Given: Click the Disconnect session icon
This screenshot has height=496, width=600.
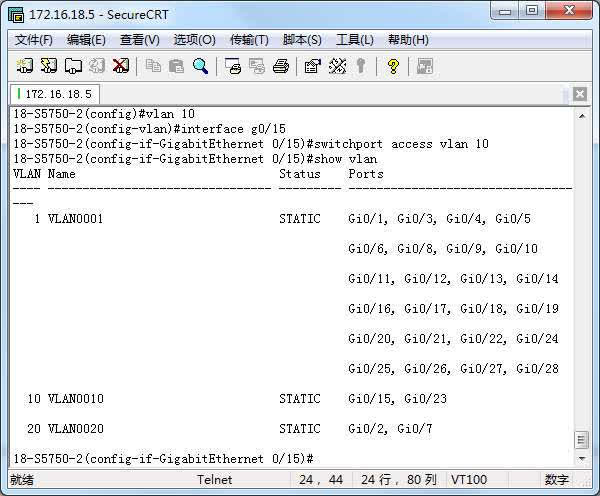Looking at the screenshot, I should point(121,66).
